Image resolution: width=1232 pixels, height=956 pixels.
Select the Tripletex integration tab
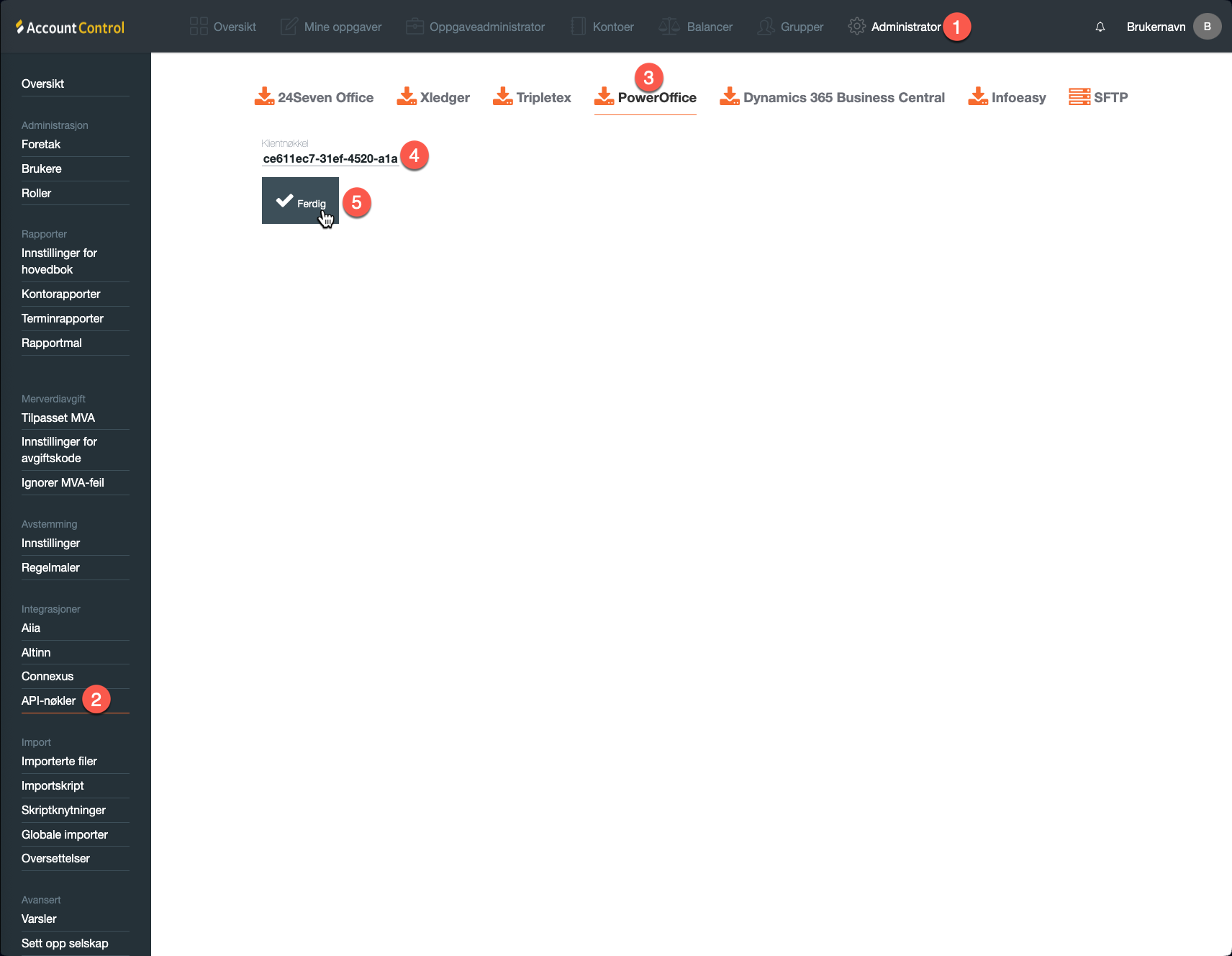[532, 97]
